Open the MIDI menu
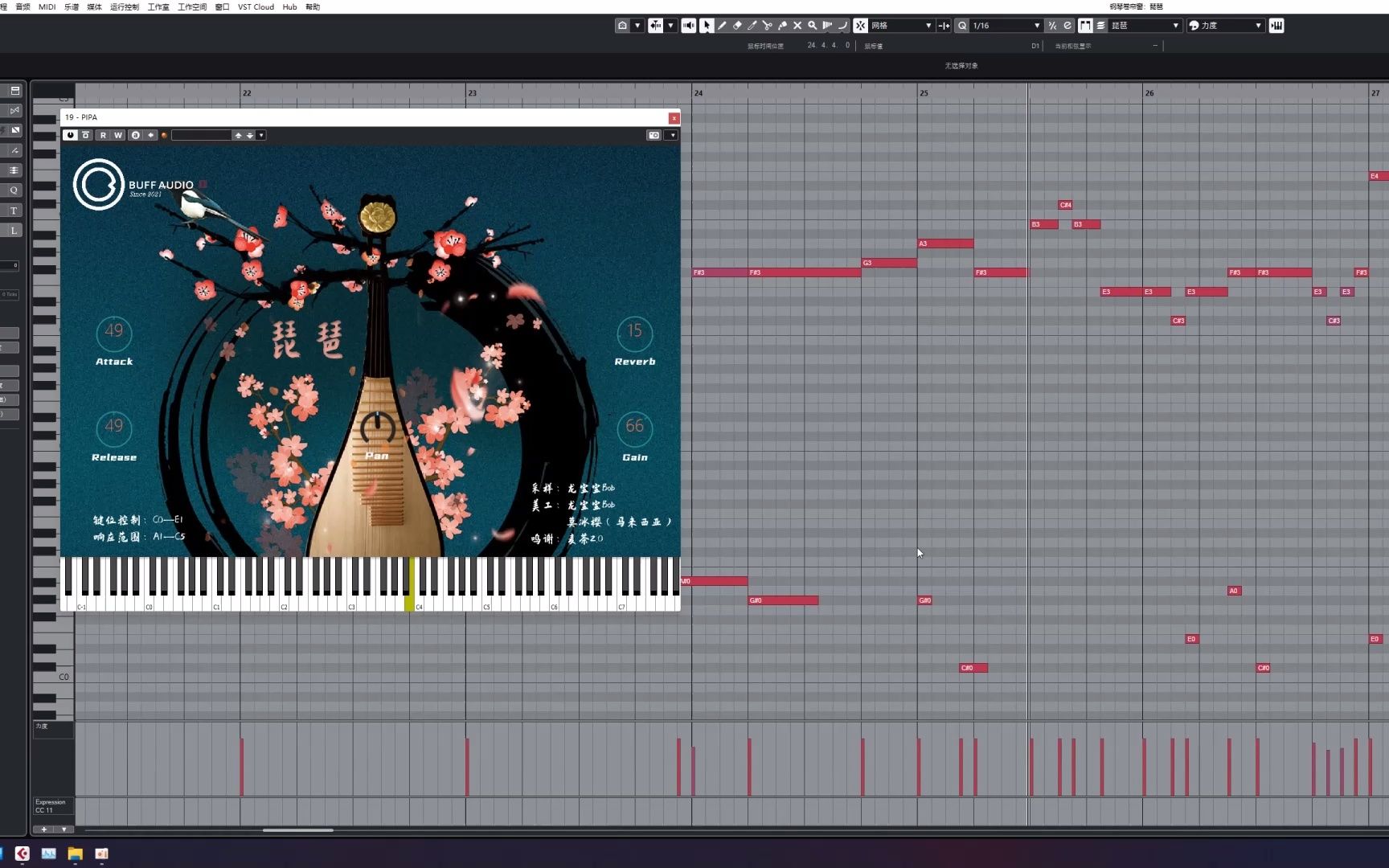 coord(47,6)
